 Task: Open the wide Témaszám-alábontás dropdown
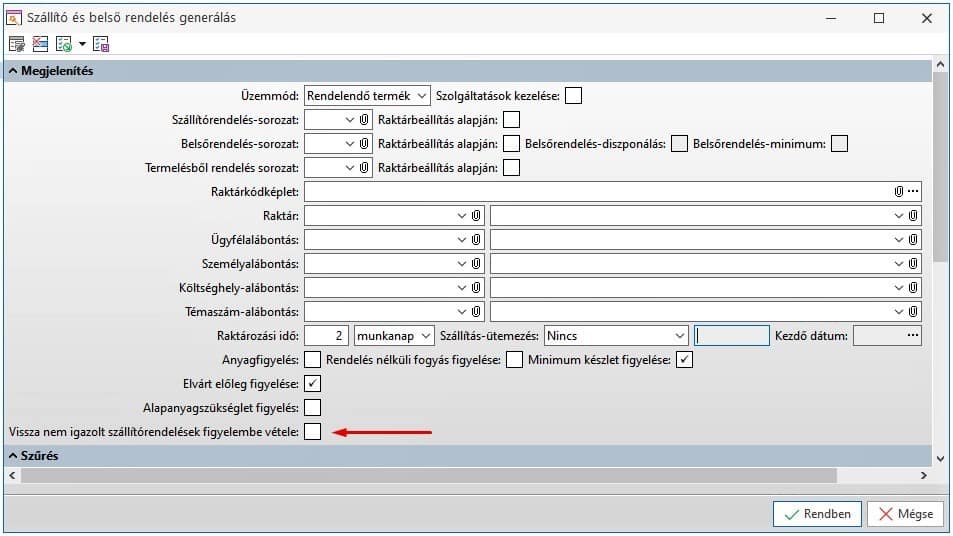898,312
